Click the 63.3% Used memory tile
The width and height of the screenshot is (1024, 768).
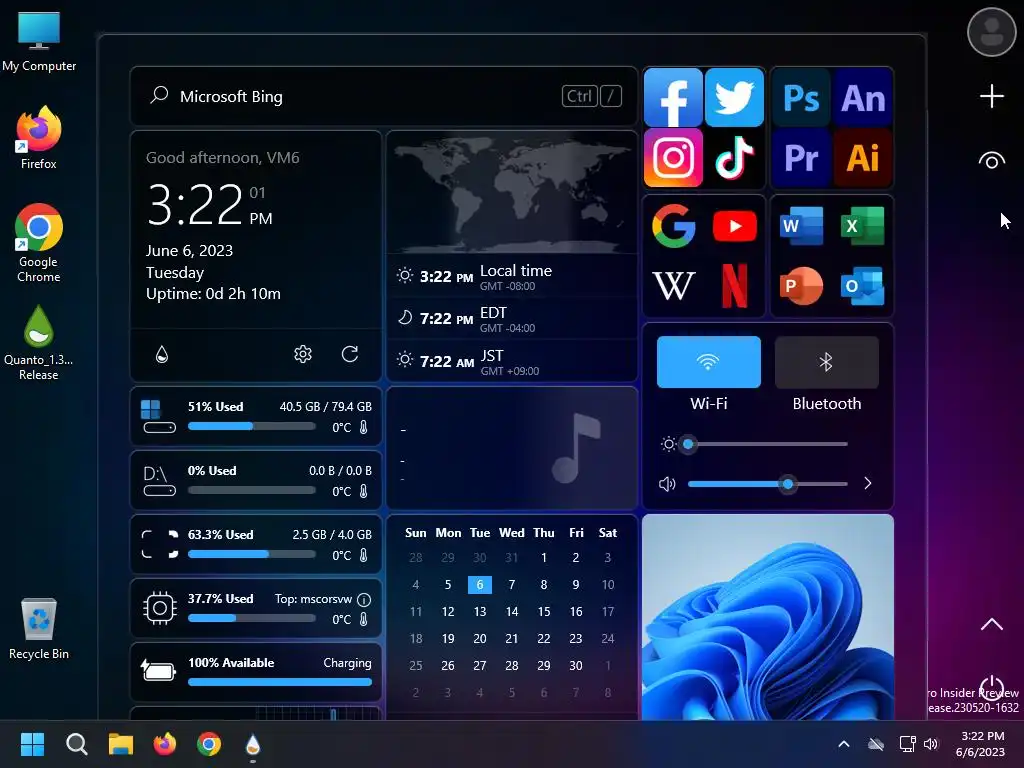pos(256,544)
